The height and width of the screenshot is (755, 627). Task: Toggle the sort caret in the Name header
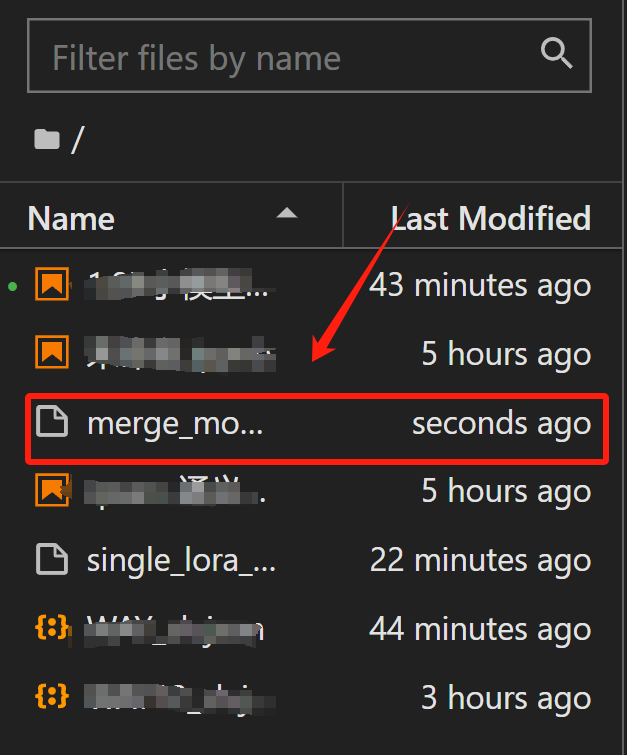[287, 213]
